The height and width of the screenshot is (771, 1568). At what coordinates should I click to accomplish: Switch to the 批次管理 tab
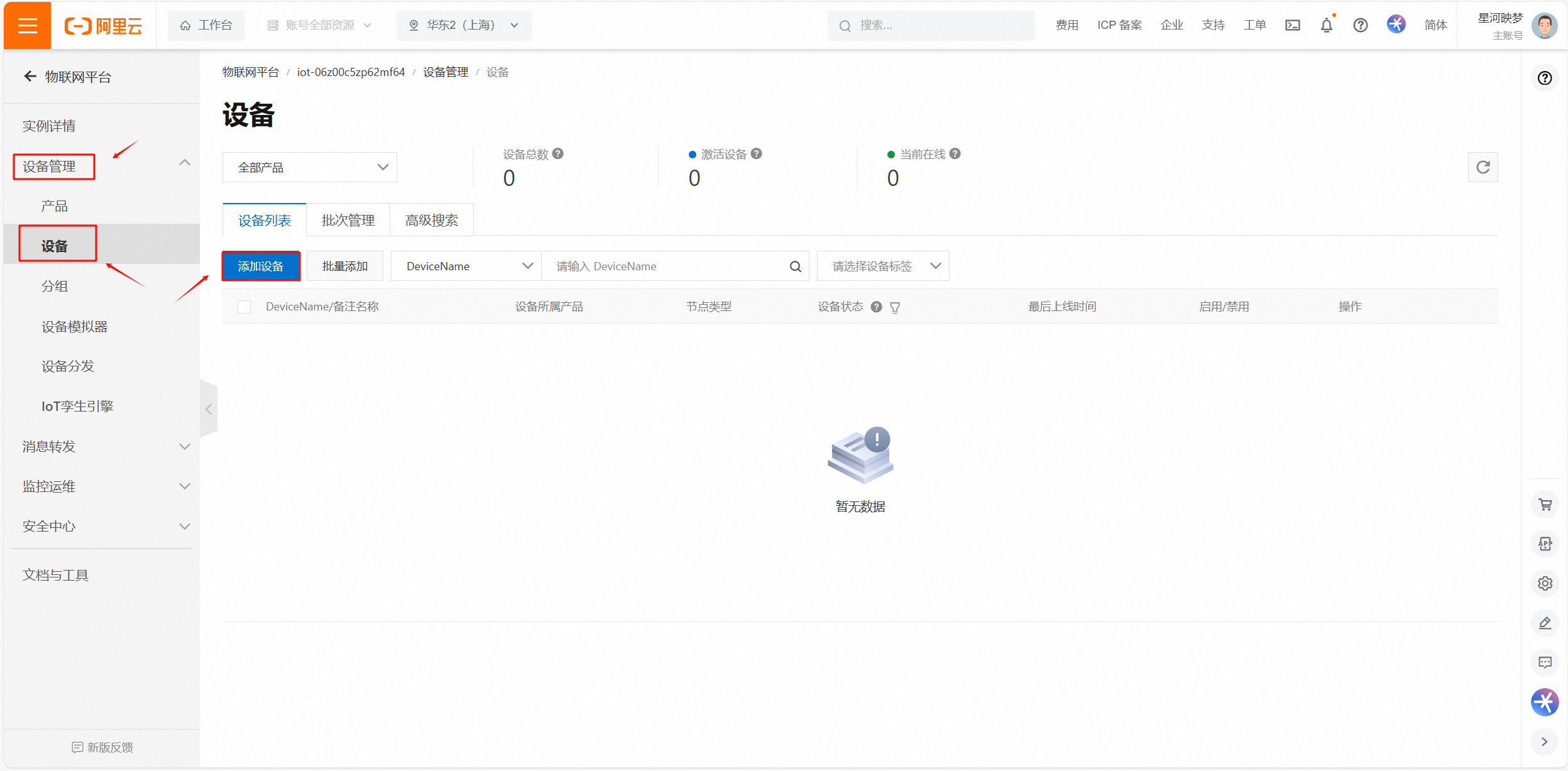[348, 221]
